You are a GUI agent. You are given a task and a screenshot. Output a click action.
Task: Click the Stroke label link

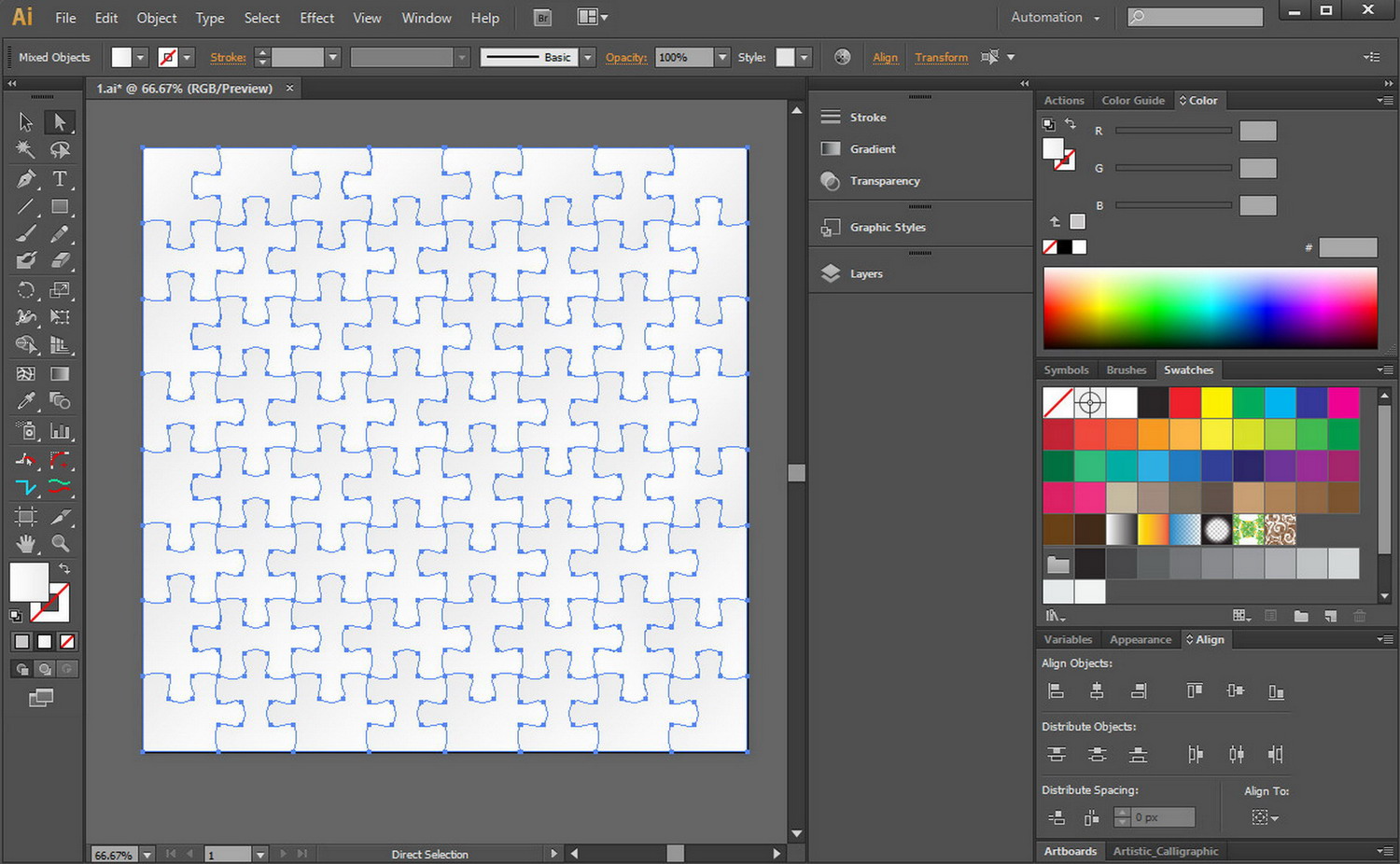click(x=228, y=58)
